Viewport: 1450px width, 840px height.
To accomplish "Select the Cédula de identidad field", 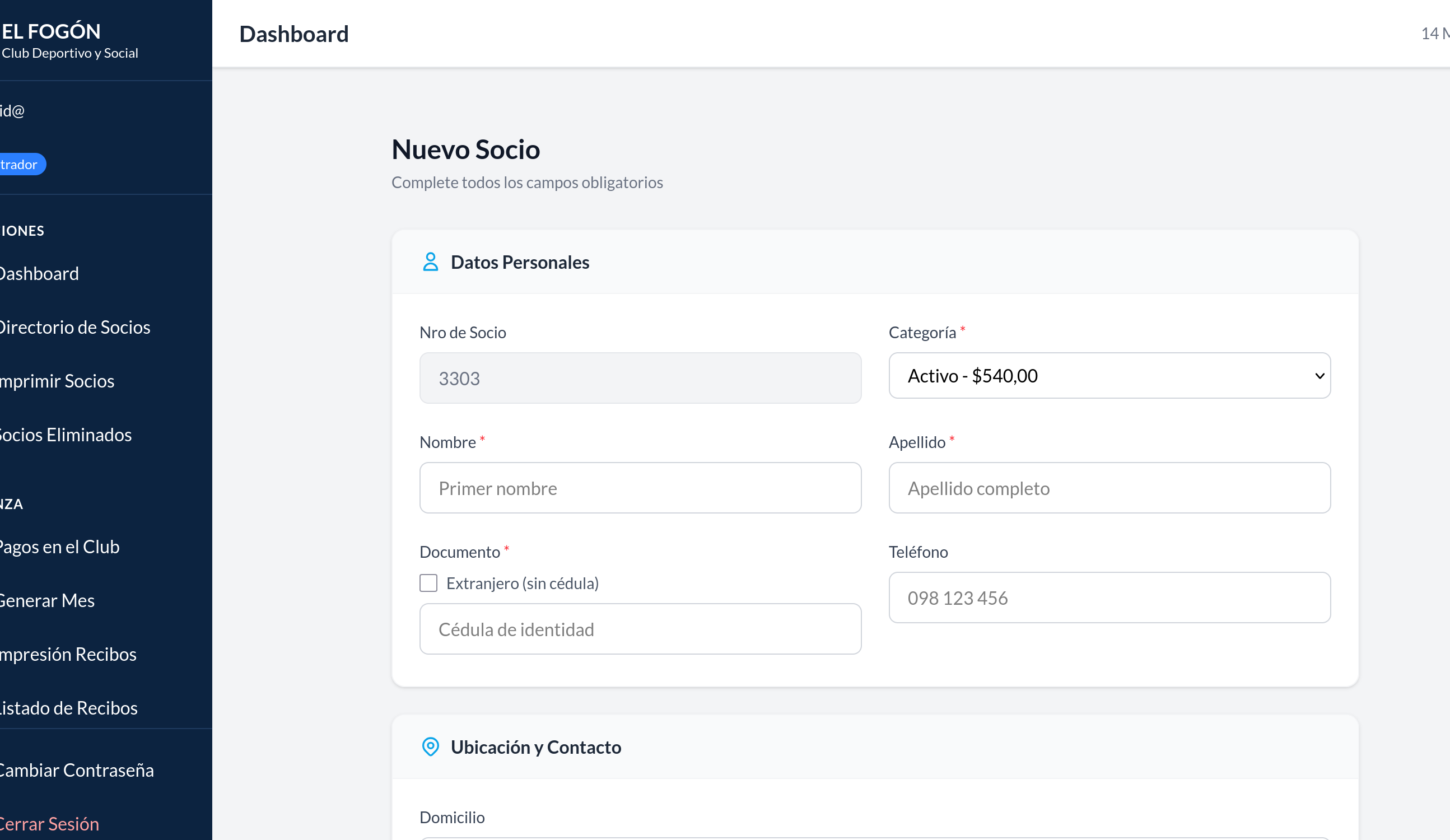I will point(640,629).
